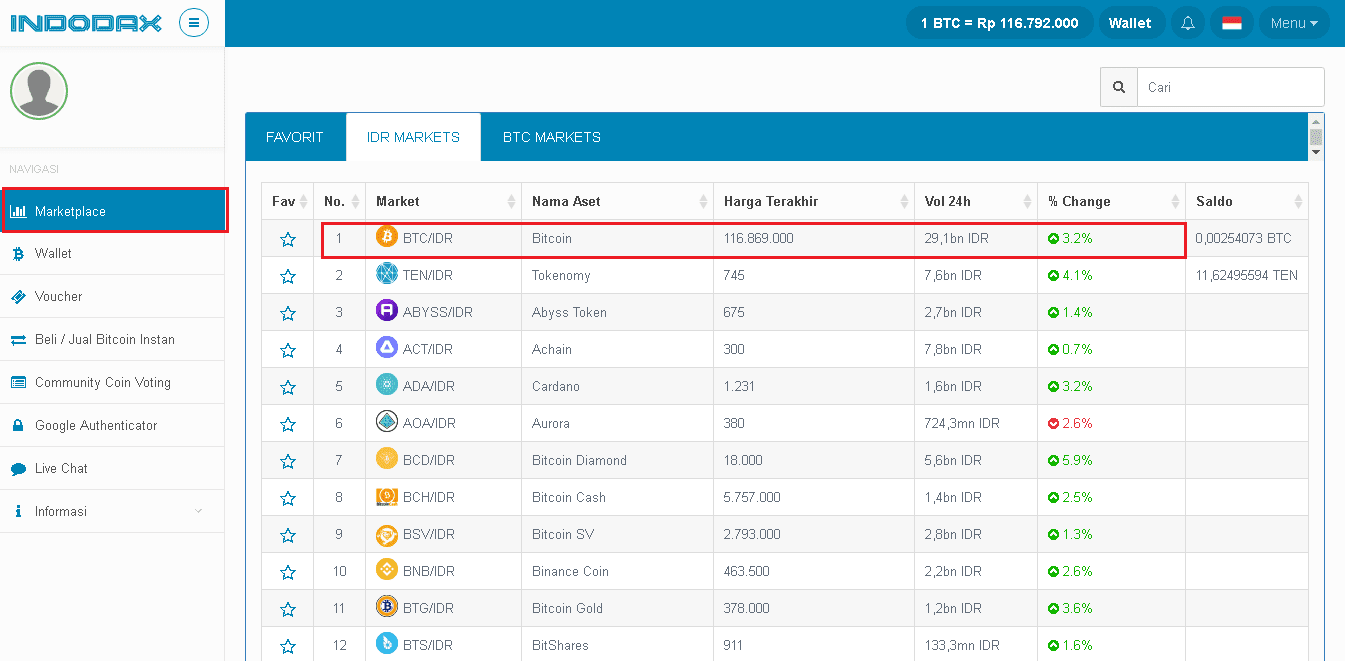Click the search magnifier icon

[1119, 87]
